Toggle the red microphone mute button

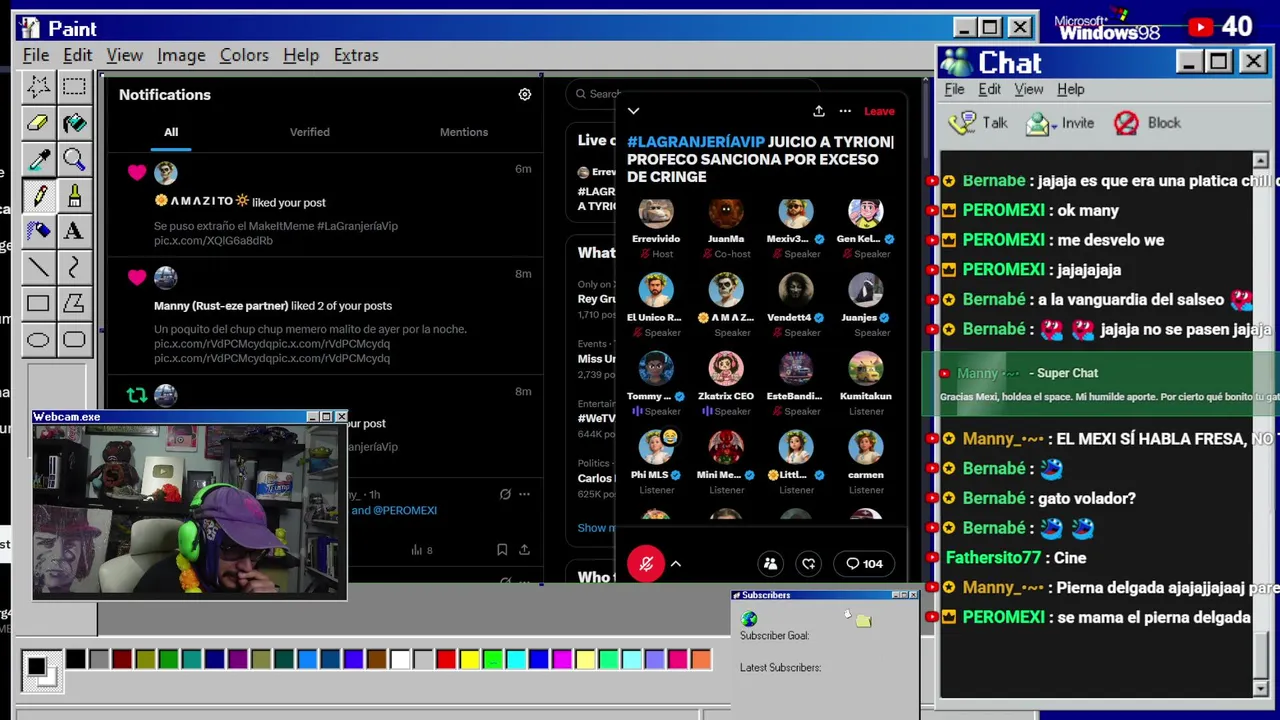(646, 564)
